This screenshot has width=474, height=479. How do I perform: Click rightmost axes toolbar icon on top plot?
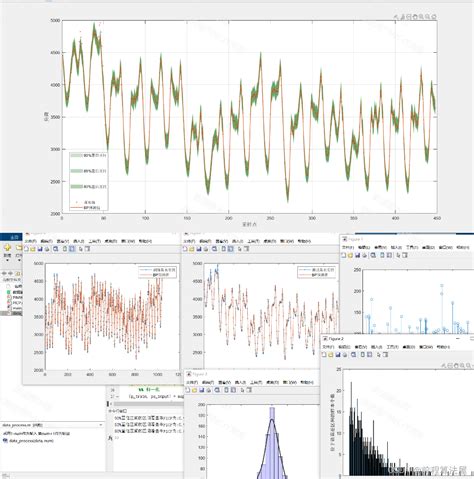[x=434, y=17]
